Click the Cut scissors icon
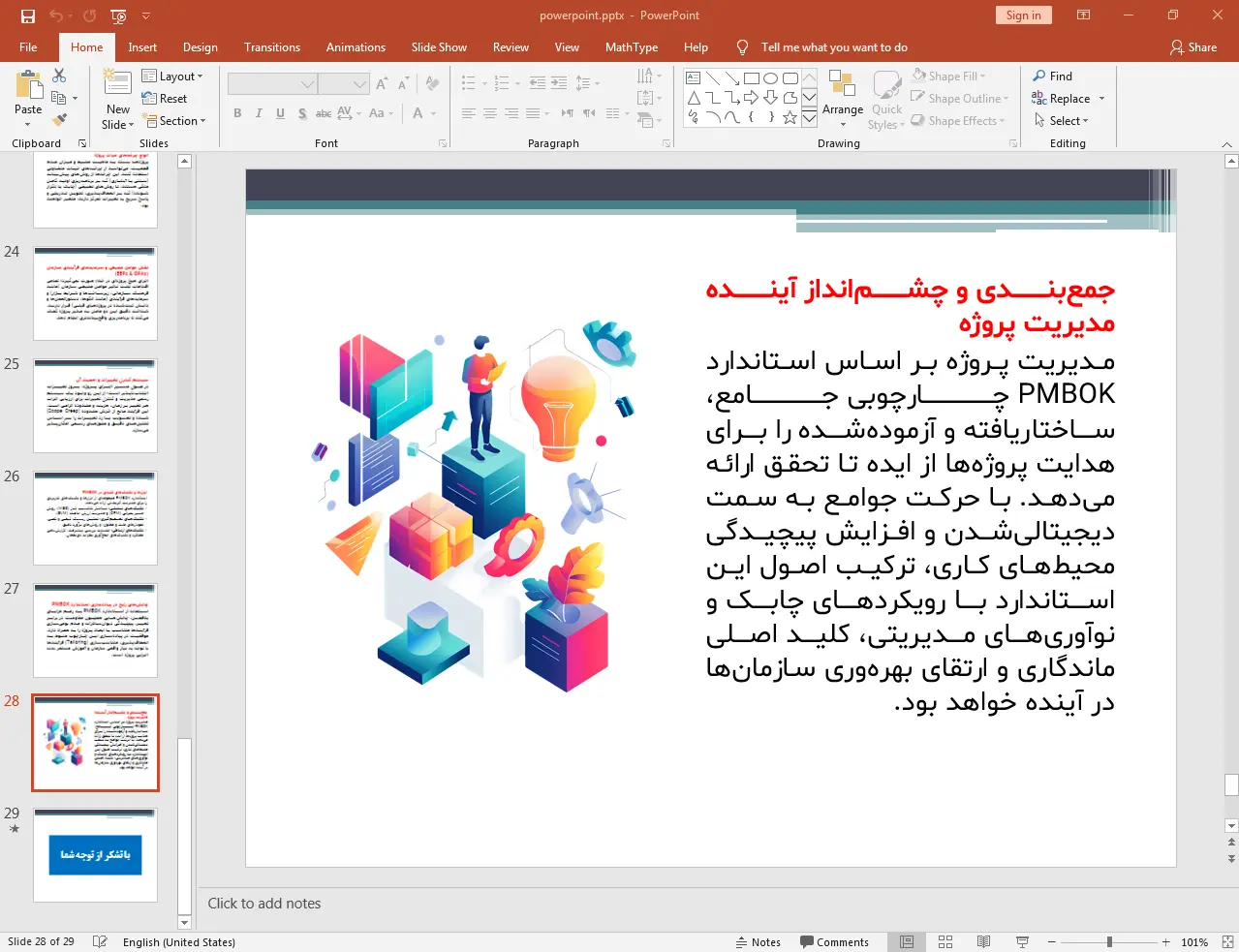This screenshot has width=1239, height=952. coord(59,76)
